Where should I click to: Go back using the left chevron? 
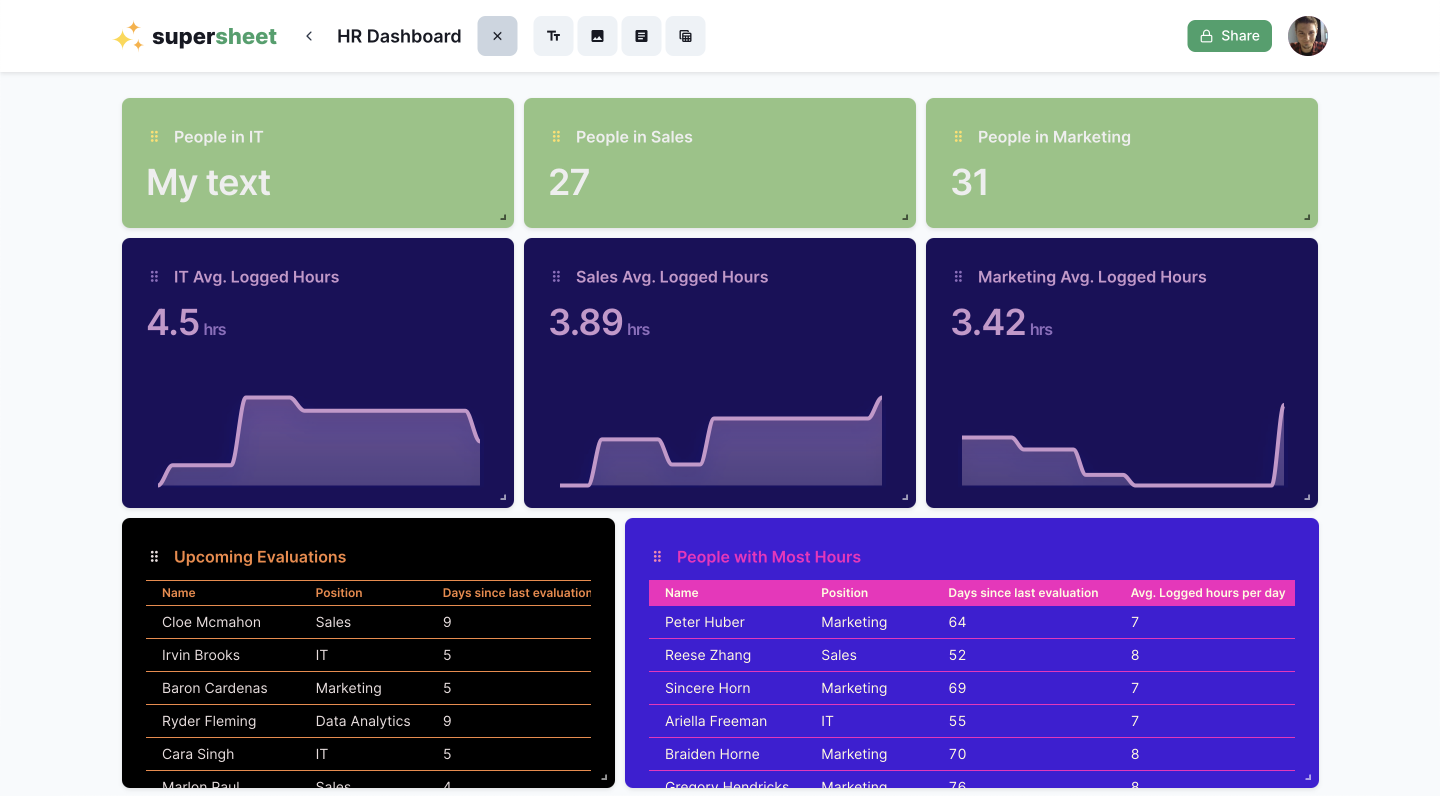[309, 36]
